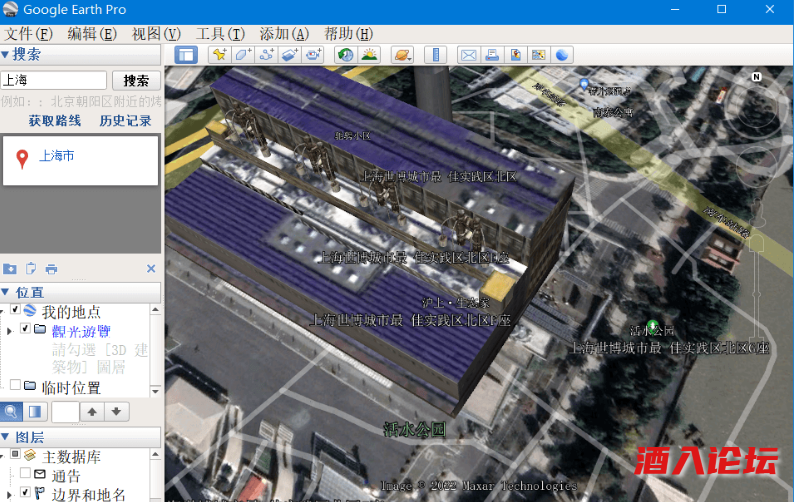The width and height of the screenshot is (796, 502).
Task: Check the 临时位置 checkbox
Action: [x=15, y=386]
